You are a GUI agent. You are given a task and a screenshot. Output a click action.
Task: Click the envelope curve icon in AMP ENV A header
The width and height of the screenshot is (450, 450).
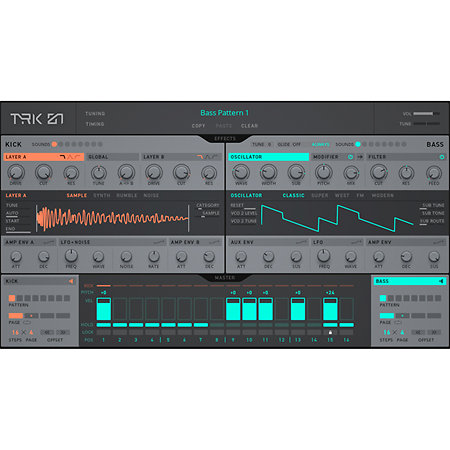[49, 242]
